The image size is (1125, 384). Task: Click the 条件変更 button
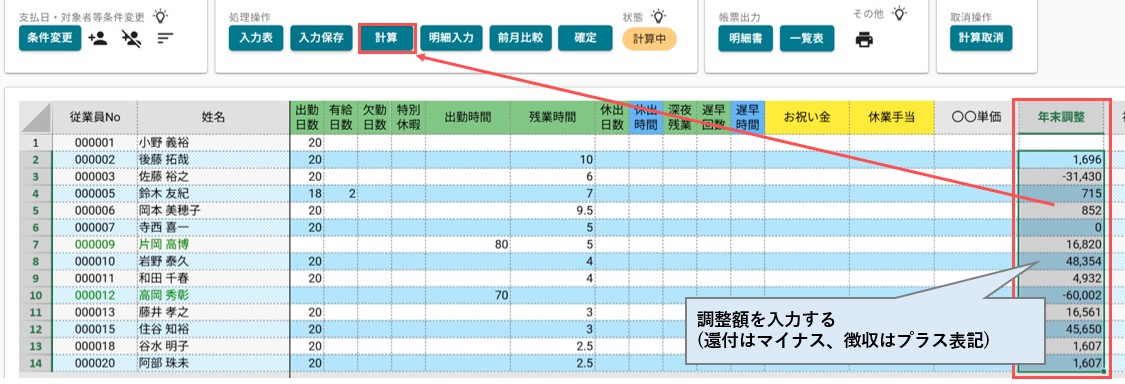50,39
